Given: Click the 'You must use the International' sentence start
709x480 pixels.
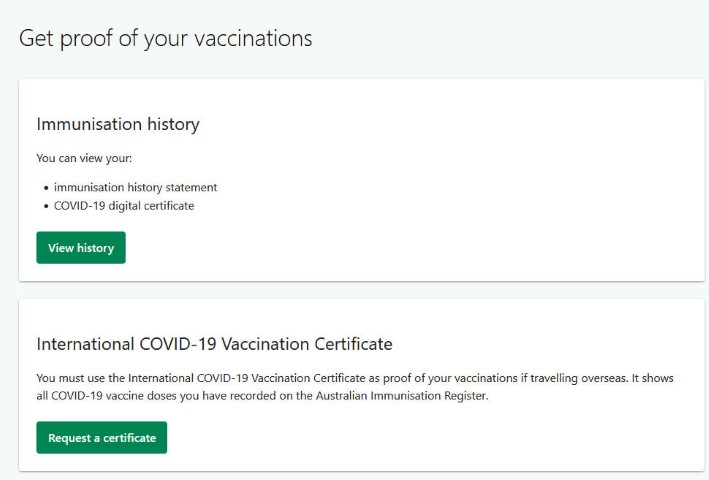Looking at the screenshot, I should 100,378.
